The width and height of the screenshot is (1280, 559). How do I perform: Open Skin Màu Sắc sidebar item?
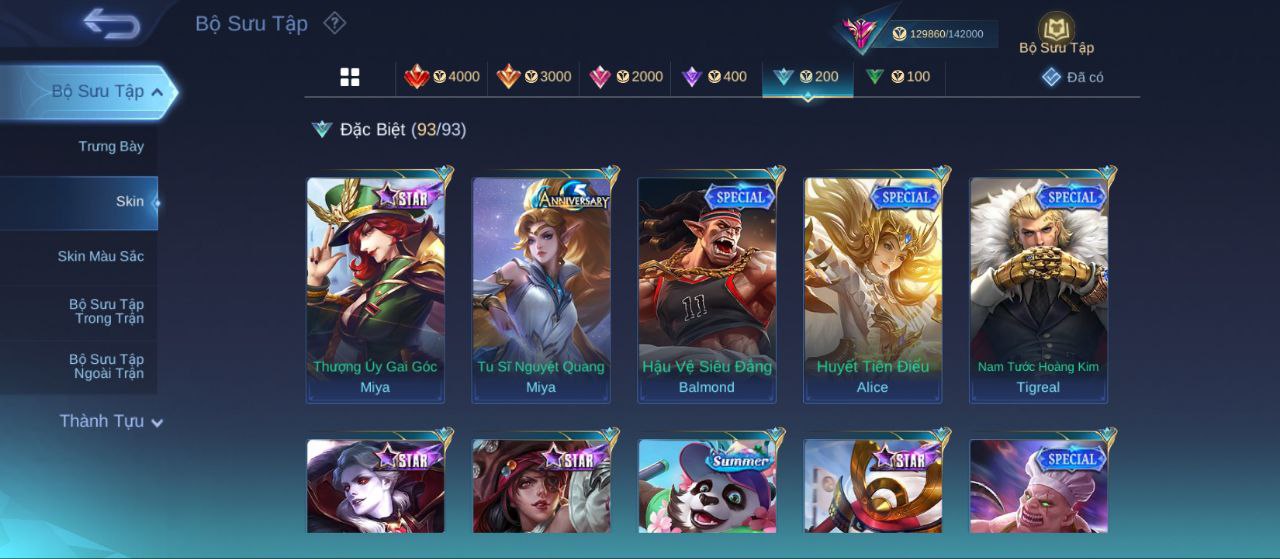[101, 256]
